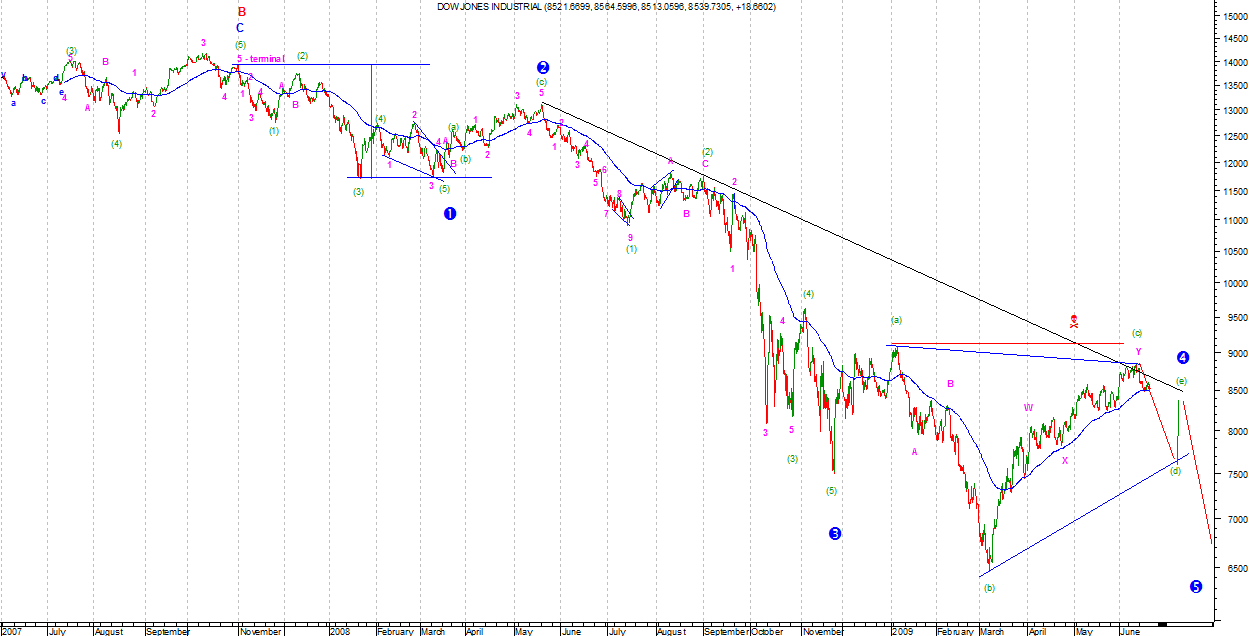This screenshot has height=636, width=1250.
Task: Click the 15000 price axis label
Action: click(x=1232, y=15)
